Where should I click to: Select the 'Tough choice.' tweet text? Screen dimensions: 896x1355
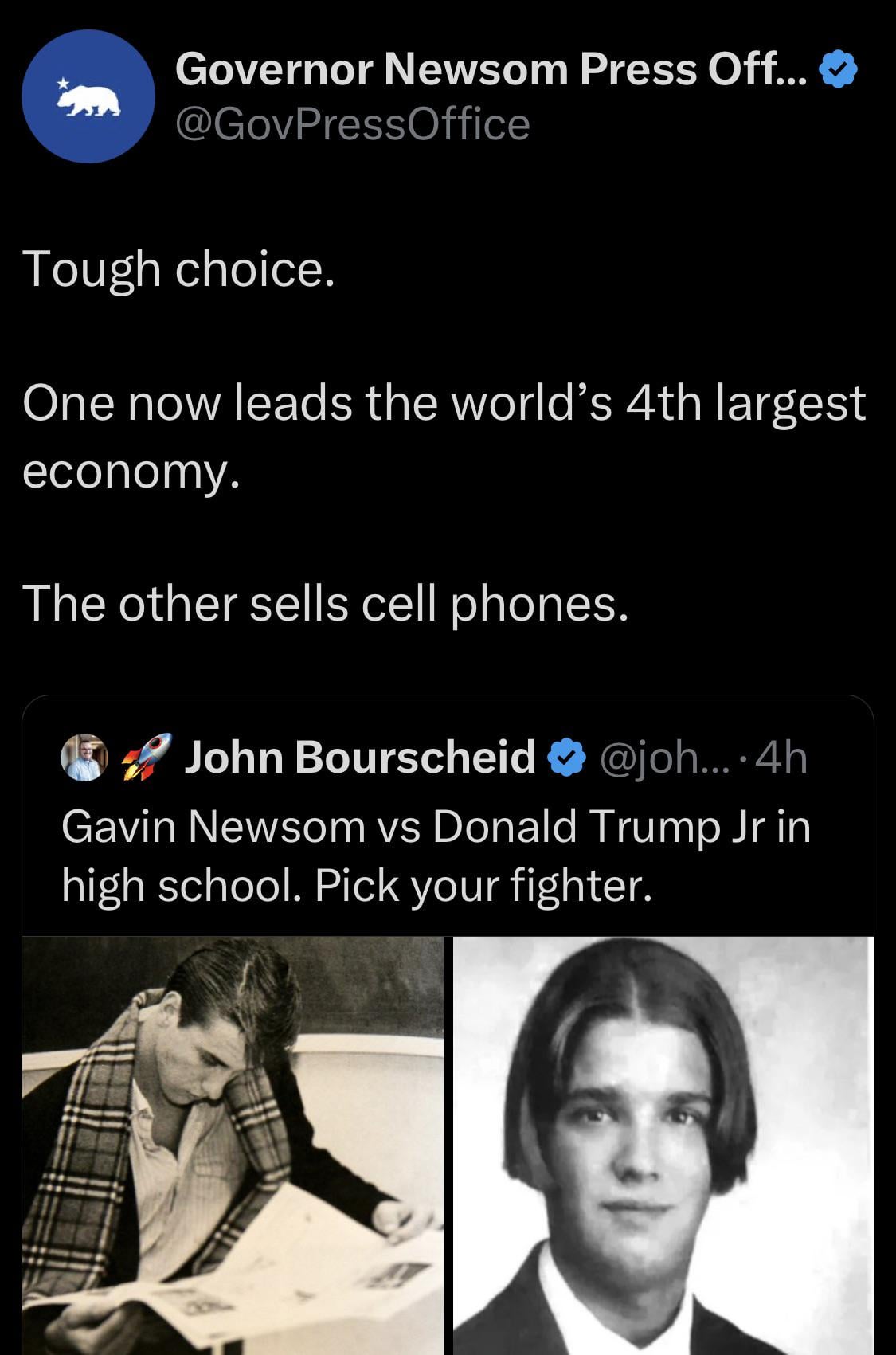tap(179, 270)
